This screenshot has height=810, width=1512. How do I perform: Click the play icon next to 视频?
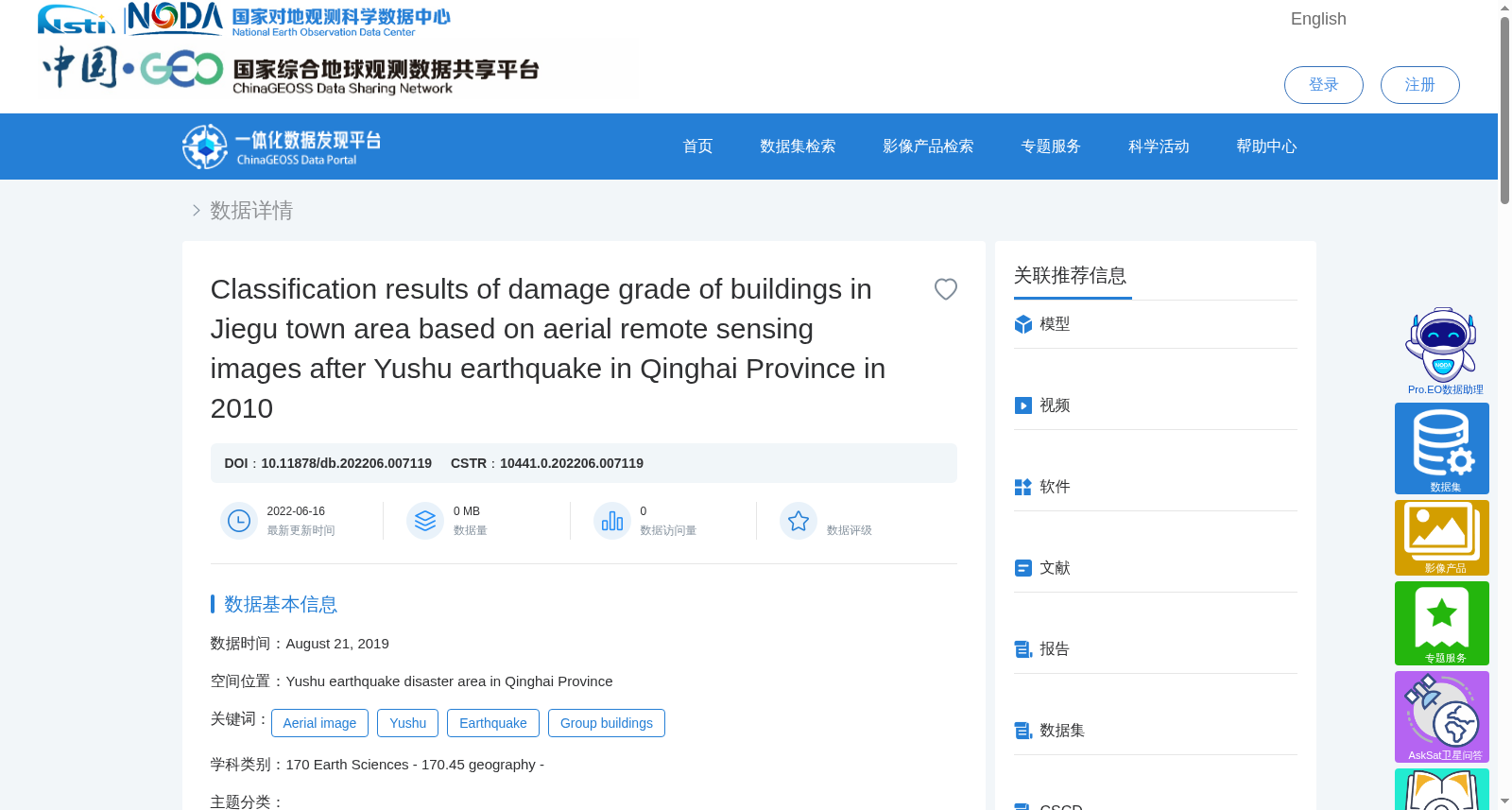coord(1023,405)
